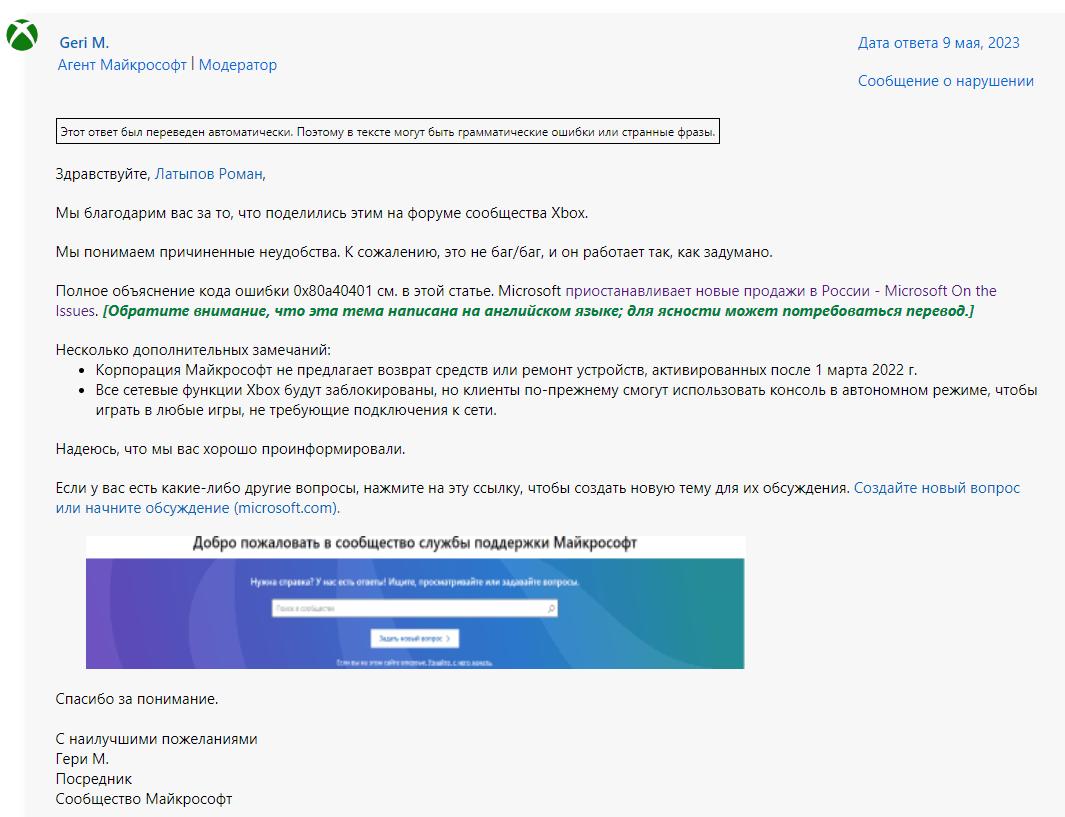
Task: Report abuse via Сообщение о нарушении
Action: 945,81
